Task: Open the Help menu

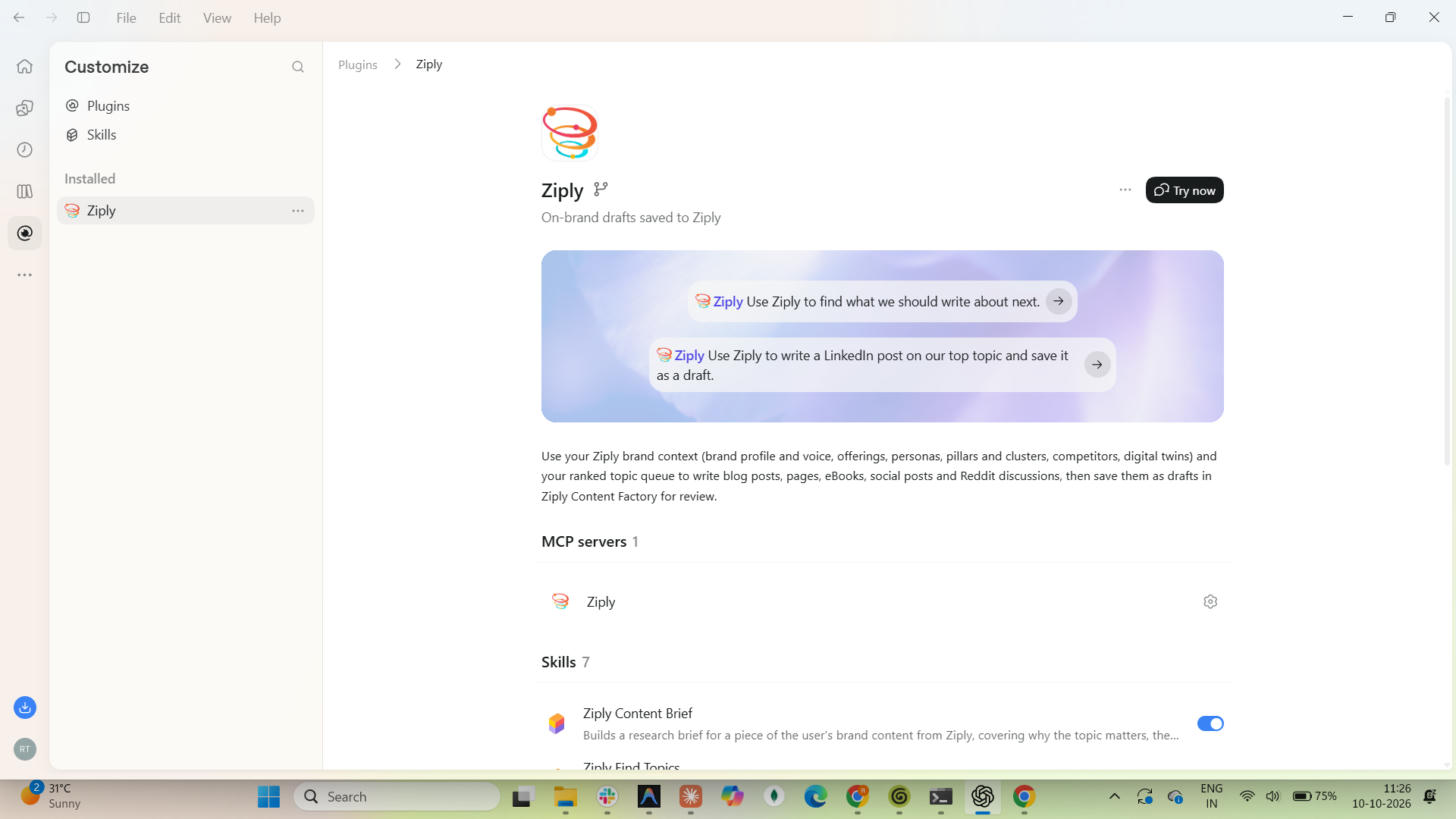Action: pyautogui.click(x=267, y=18)
